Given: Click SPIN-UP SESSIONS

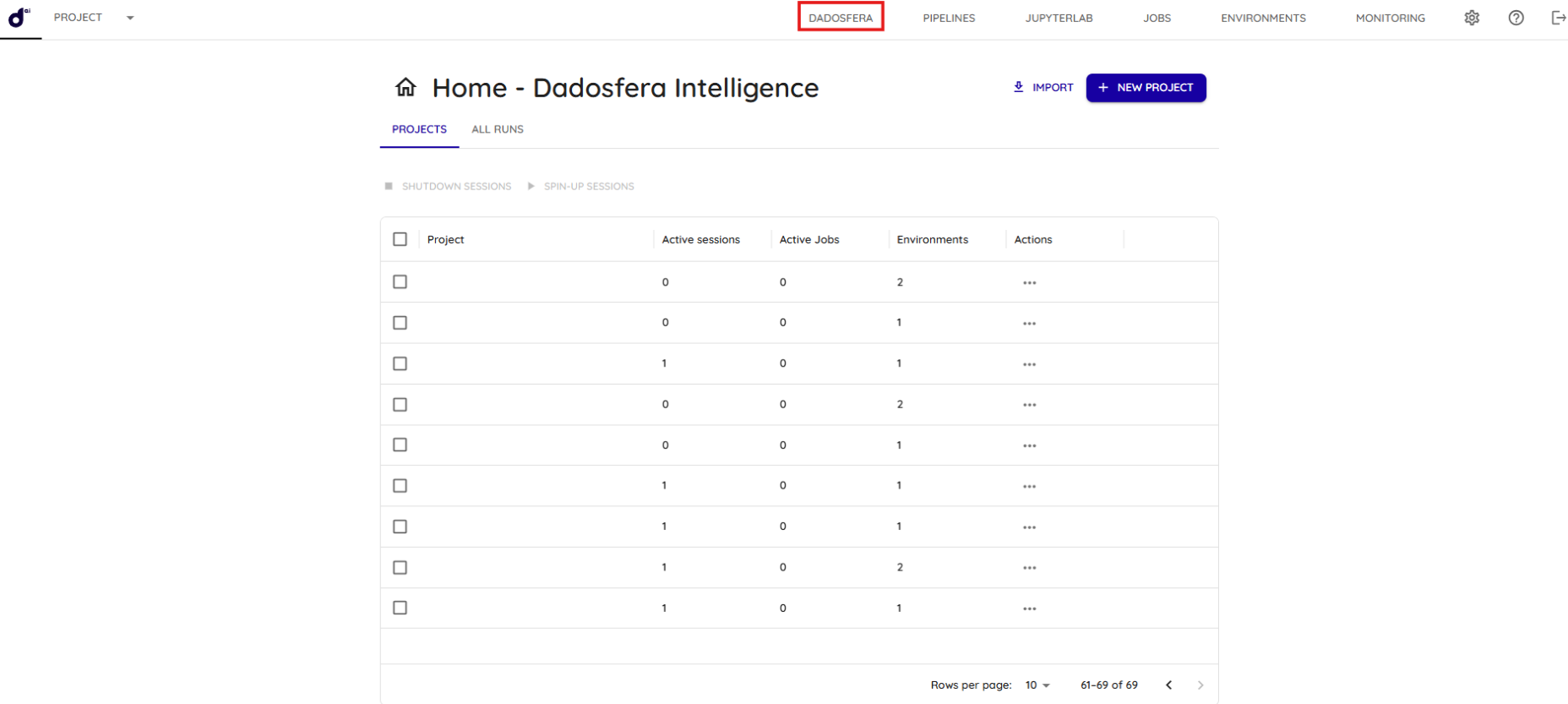Looking at the screenshot, I should click(581, 186).
